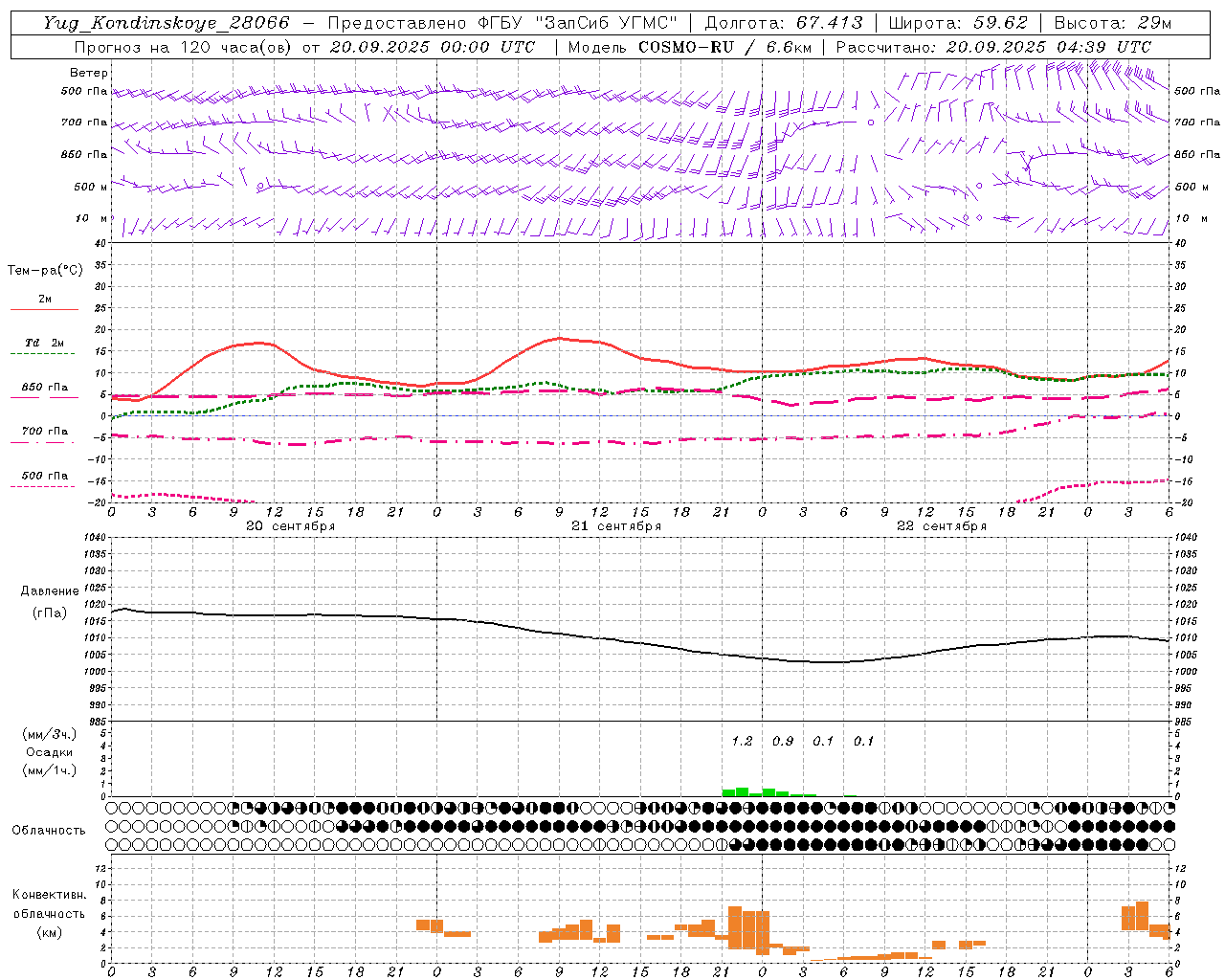The width and height of the screenshot is (1225, 980).
Task: Click the Долгота: 67.413 value
Action: (x=784, y=23)
